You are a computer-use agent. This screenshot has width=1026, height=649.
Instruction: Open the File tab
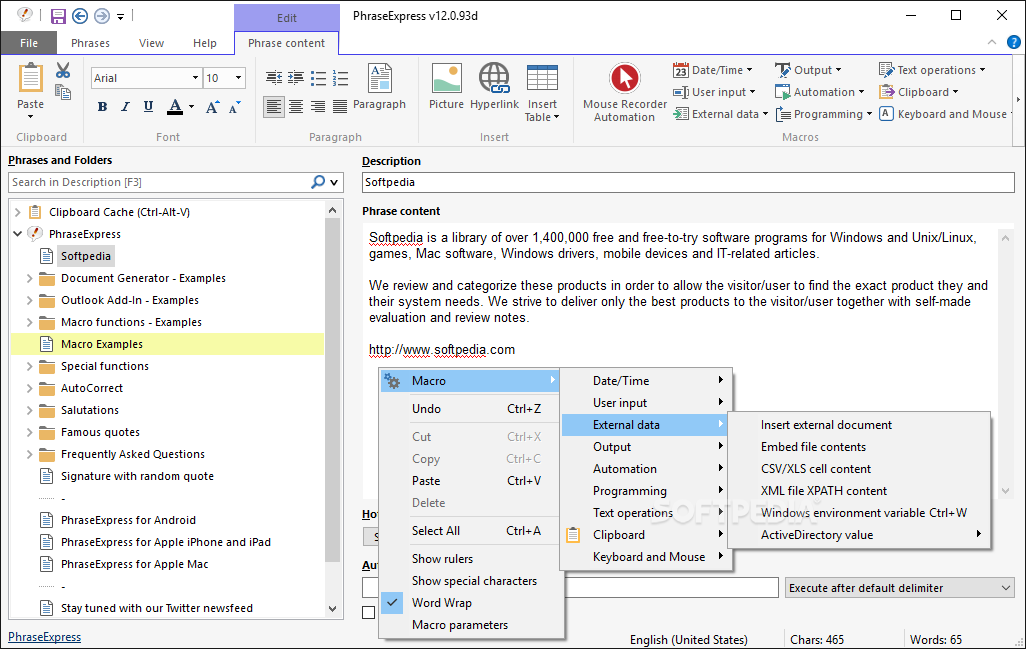tap(29, 43)
